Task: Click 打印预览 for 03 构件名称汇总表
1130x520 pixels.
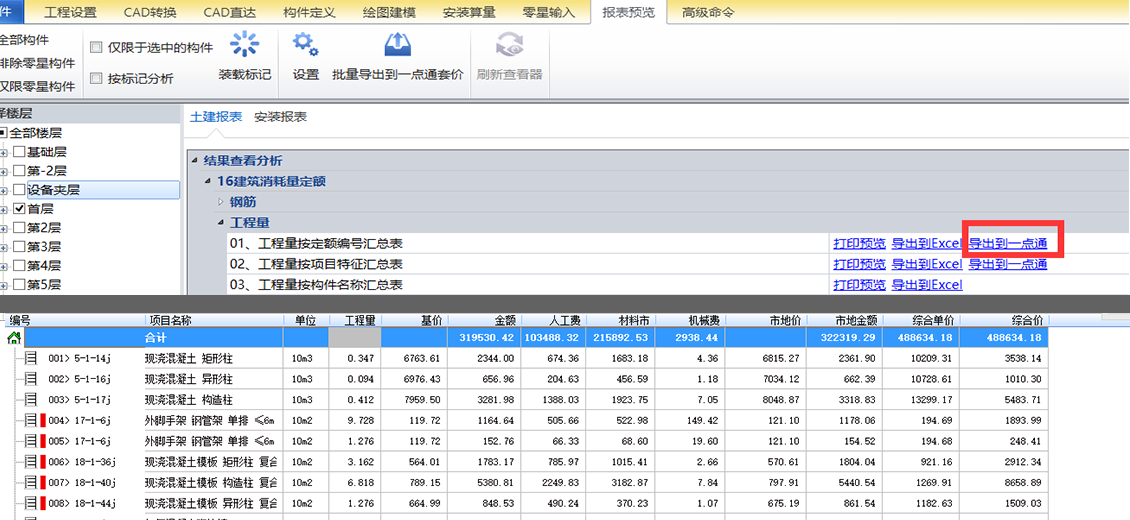Action: point(859,284)
